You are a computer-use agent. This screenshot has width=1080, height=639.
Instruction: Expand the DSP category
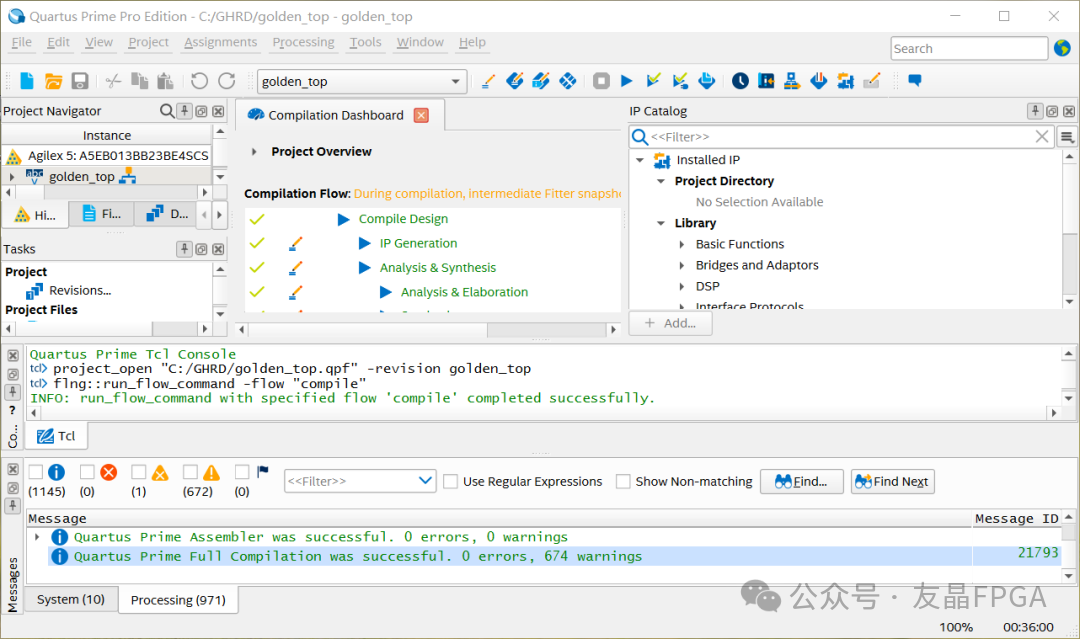pyautogui.click(x=682, y=286)
